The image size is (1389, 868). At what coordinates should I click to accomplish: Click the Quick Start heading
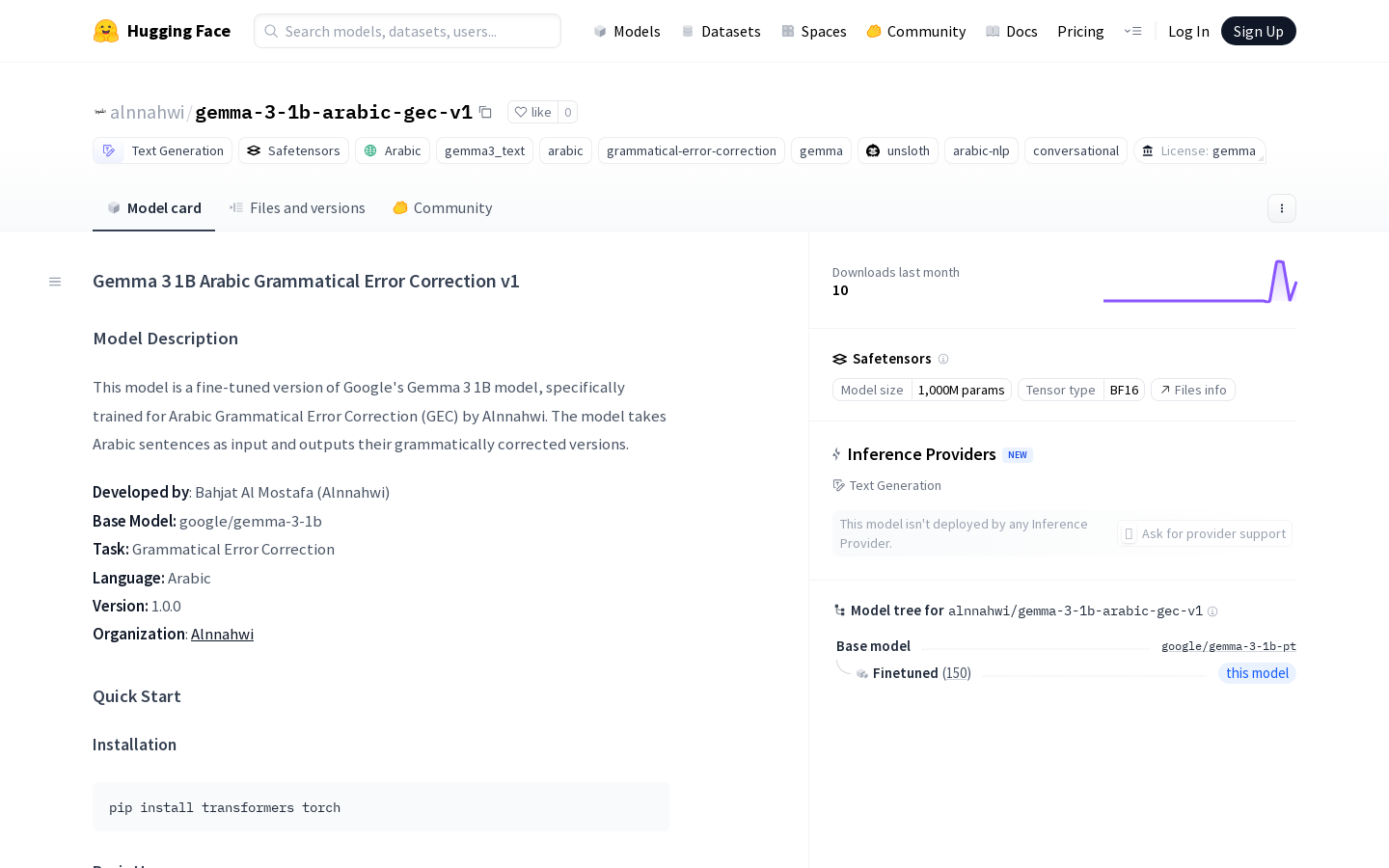click(x=137, y=696)
